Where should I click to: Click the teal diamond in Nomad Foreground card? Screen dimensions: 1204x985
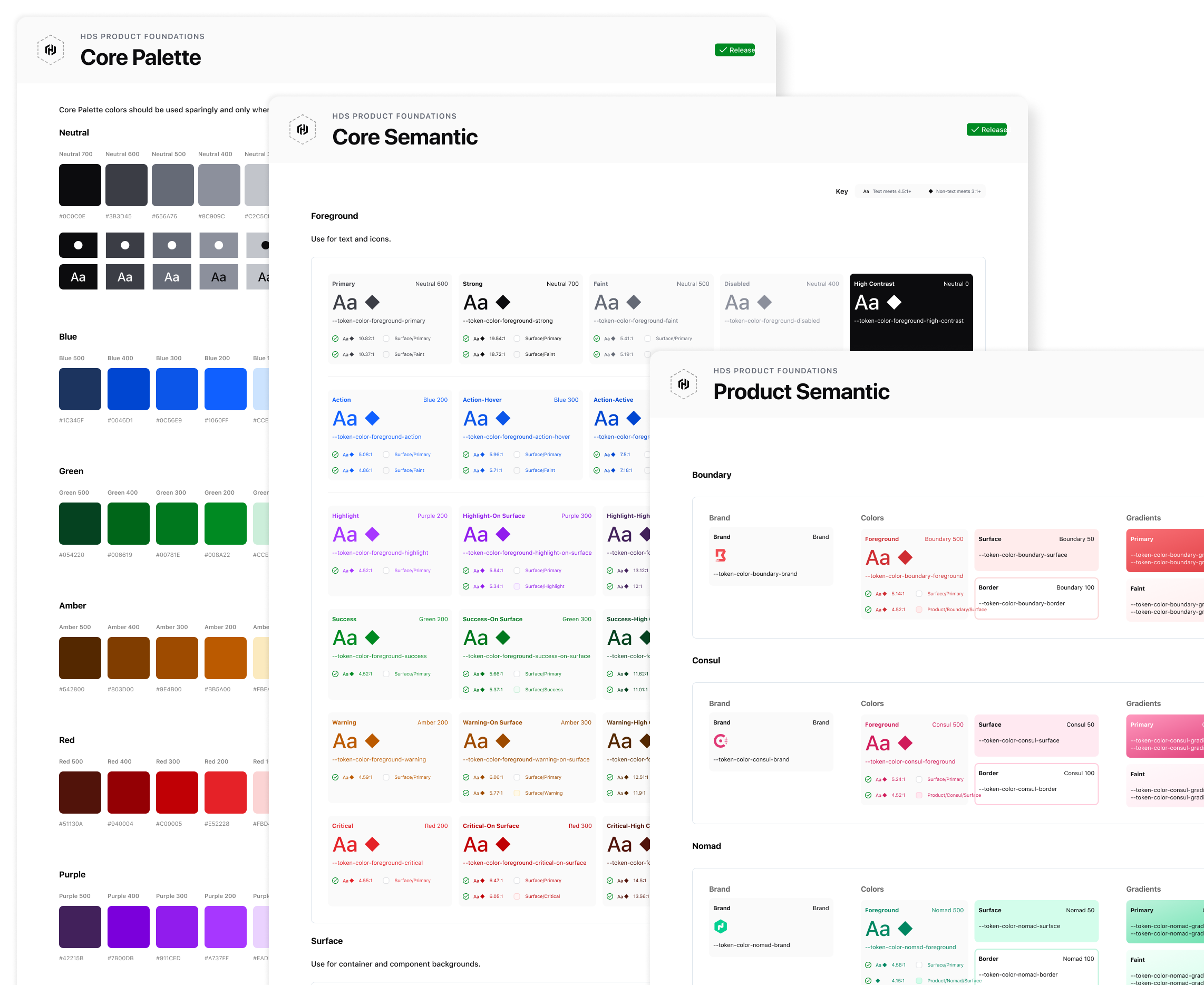pyautogui.click(x=905, y=929)
